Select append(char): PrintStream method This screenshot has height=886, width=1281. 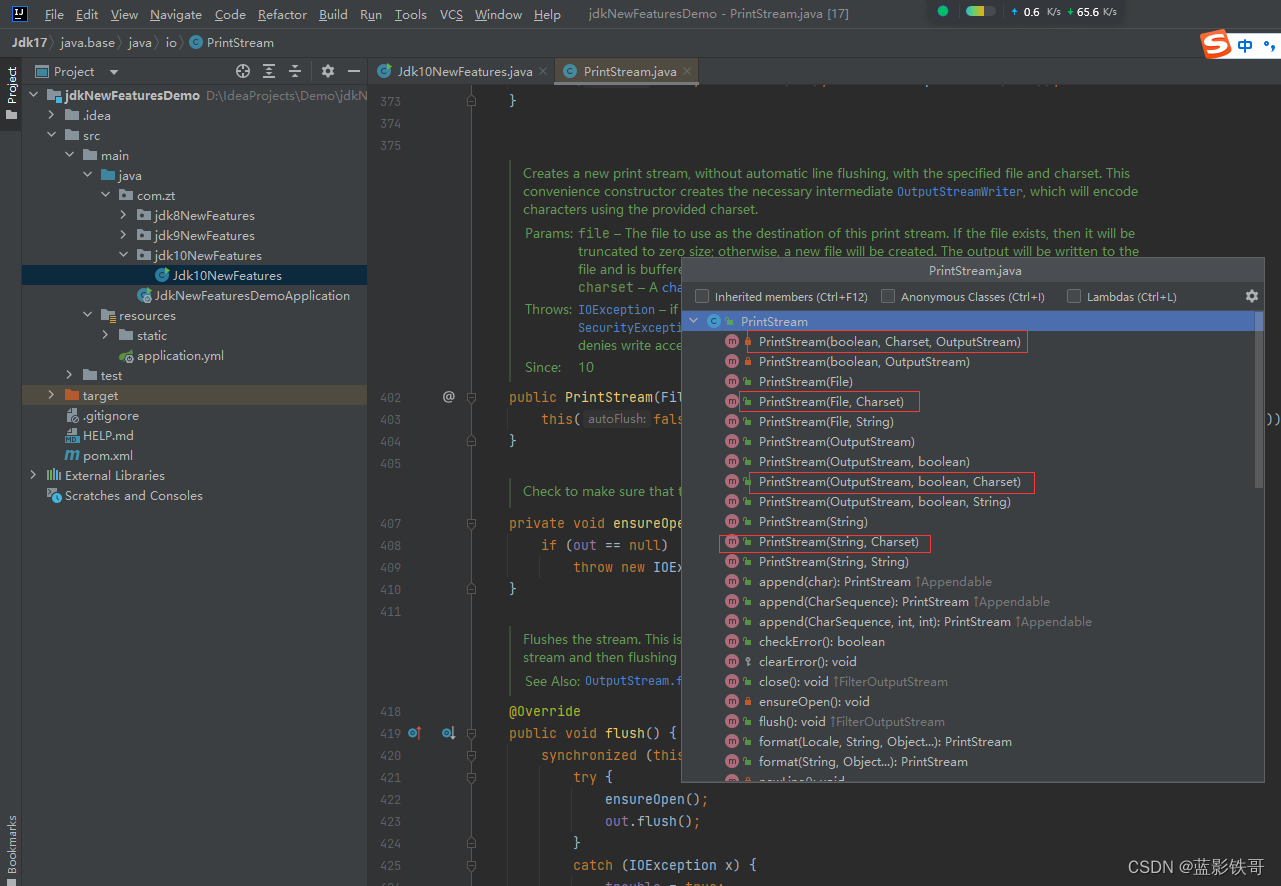(x=835, y=581)
